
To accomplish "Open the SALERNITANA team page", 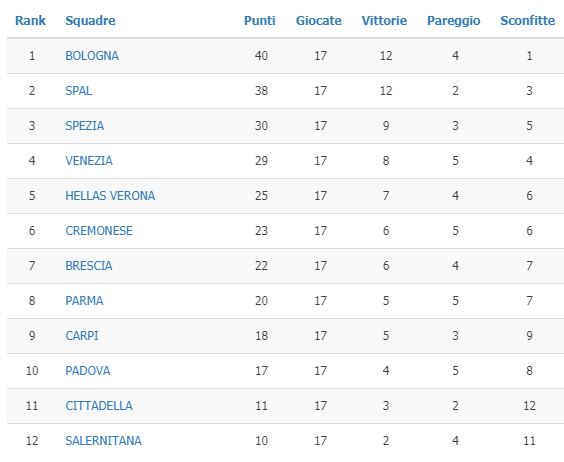I will (103, 441).
